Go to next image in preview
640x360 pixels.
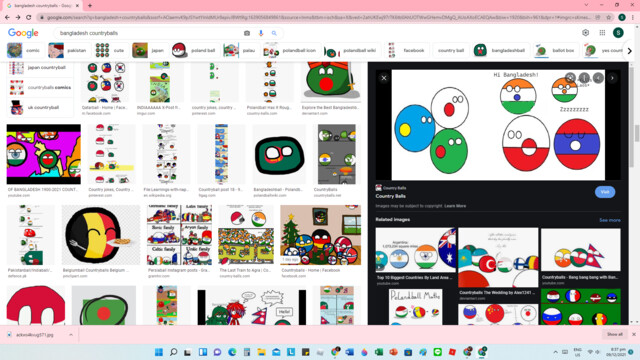[x=612, y=78]
